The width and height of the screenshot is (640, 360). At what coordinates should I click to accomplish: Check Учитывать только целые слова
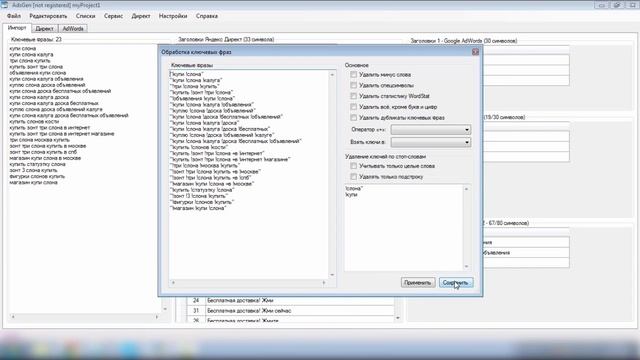(353, 166)
